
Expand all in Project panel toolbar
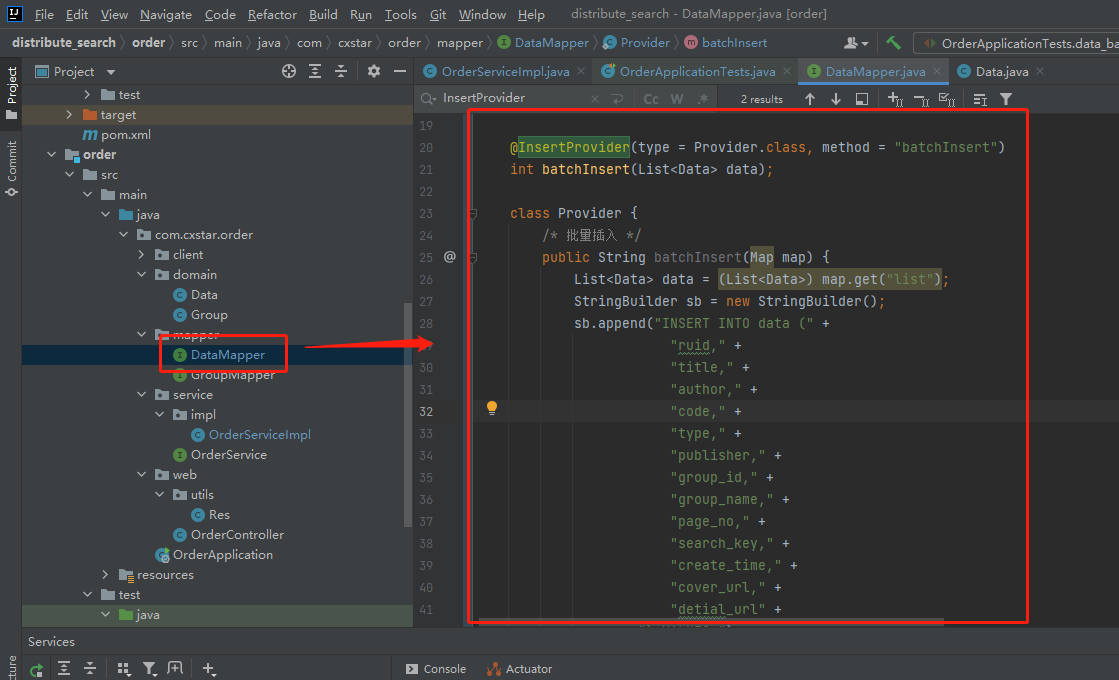pyautogui.click(x=315, y=71)
